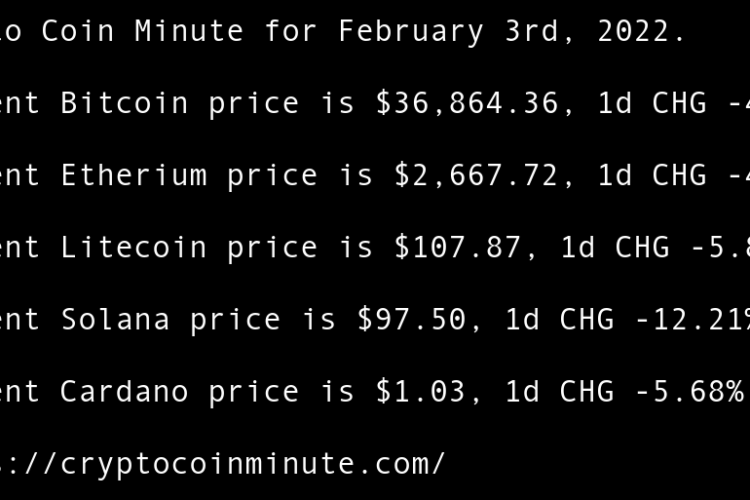Click the word Solana
Image resolution: width=750 pixels, height=500 pixels.
tap(115, 319)
